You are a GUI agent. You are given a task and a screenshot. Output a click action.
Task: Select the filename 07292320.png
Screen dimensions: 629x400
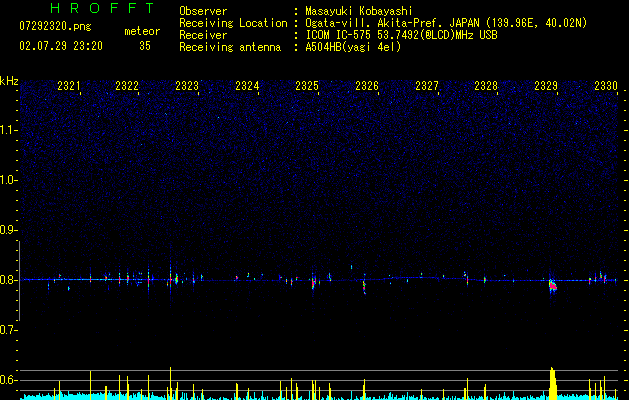click(55, 27)
